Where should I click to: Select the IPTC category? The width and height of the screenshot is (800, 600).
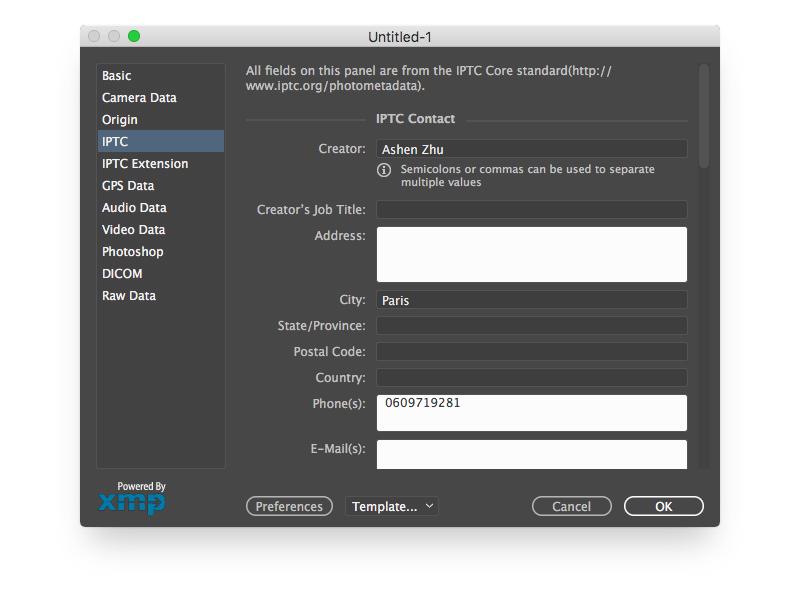click(x=160, y=141)
